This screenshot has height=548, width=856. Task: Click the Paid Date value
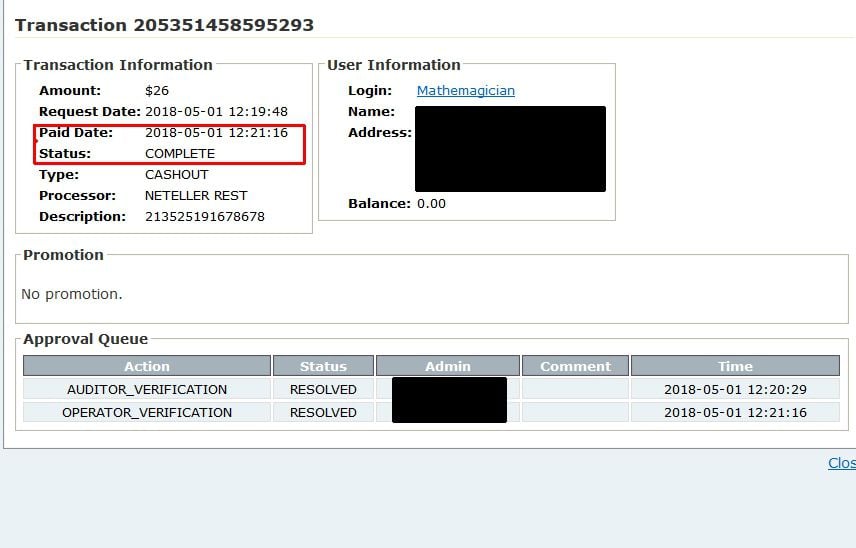(216, 133)
